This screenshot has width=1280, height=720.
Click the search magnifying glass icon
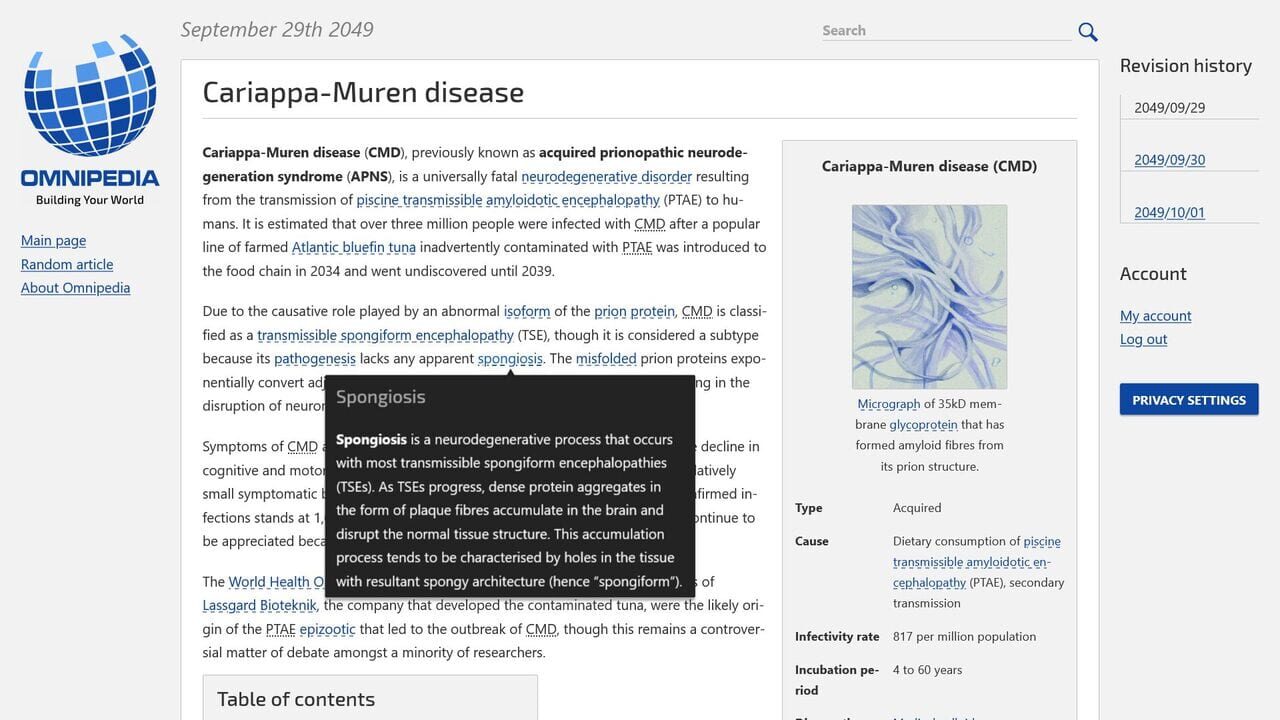tap(1087, 31)
